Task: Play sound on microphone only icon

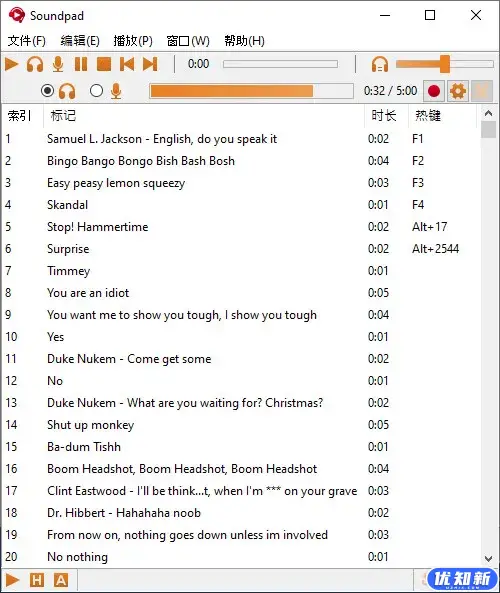Action: (58, 64)
